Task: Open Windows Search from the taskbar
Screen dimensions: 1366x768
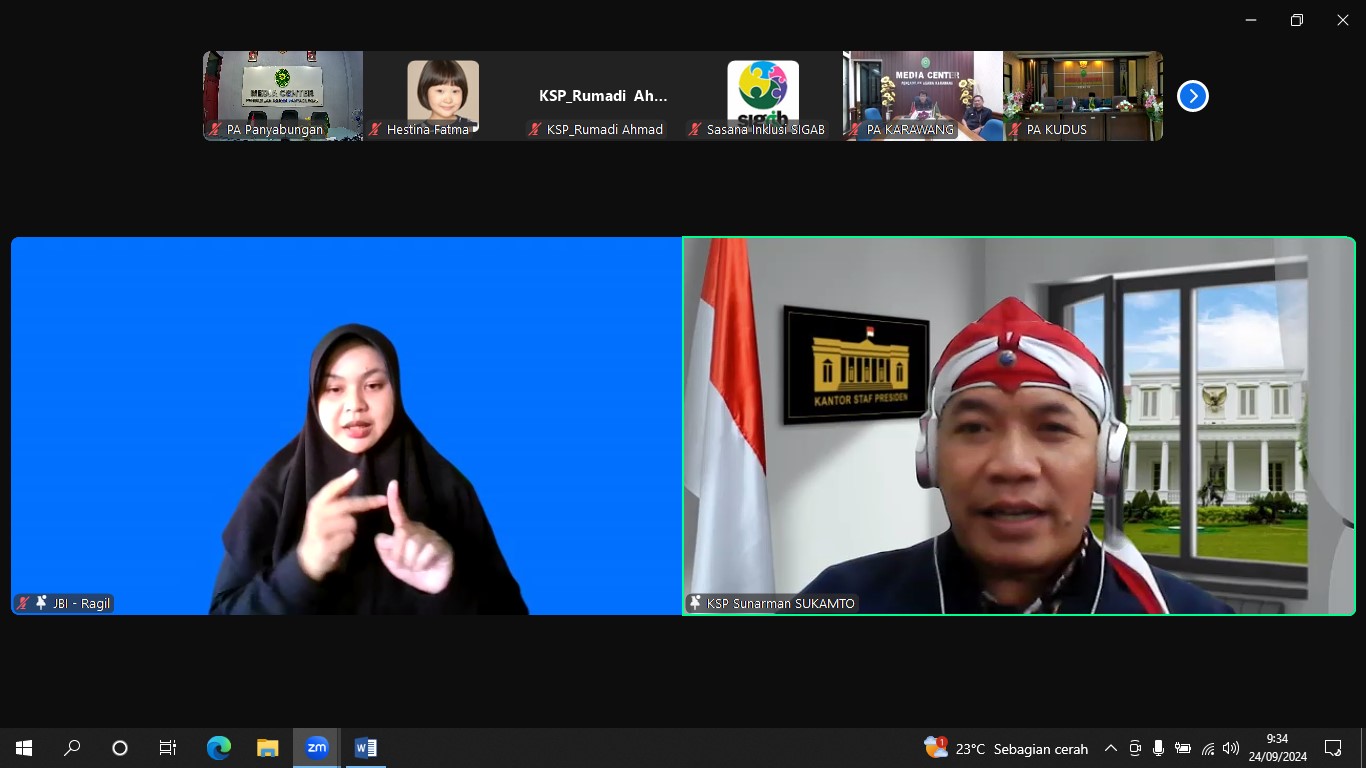Action: point(71,747)
